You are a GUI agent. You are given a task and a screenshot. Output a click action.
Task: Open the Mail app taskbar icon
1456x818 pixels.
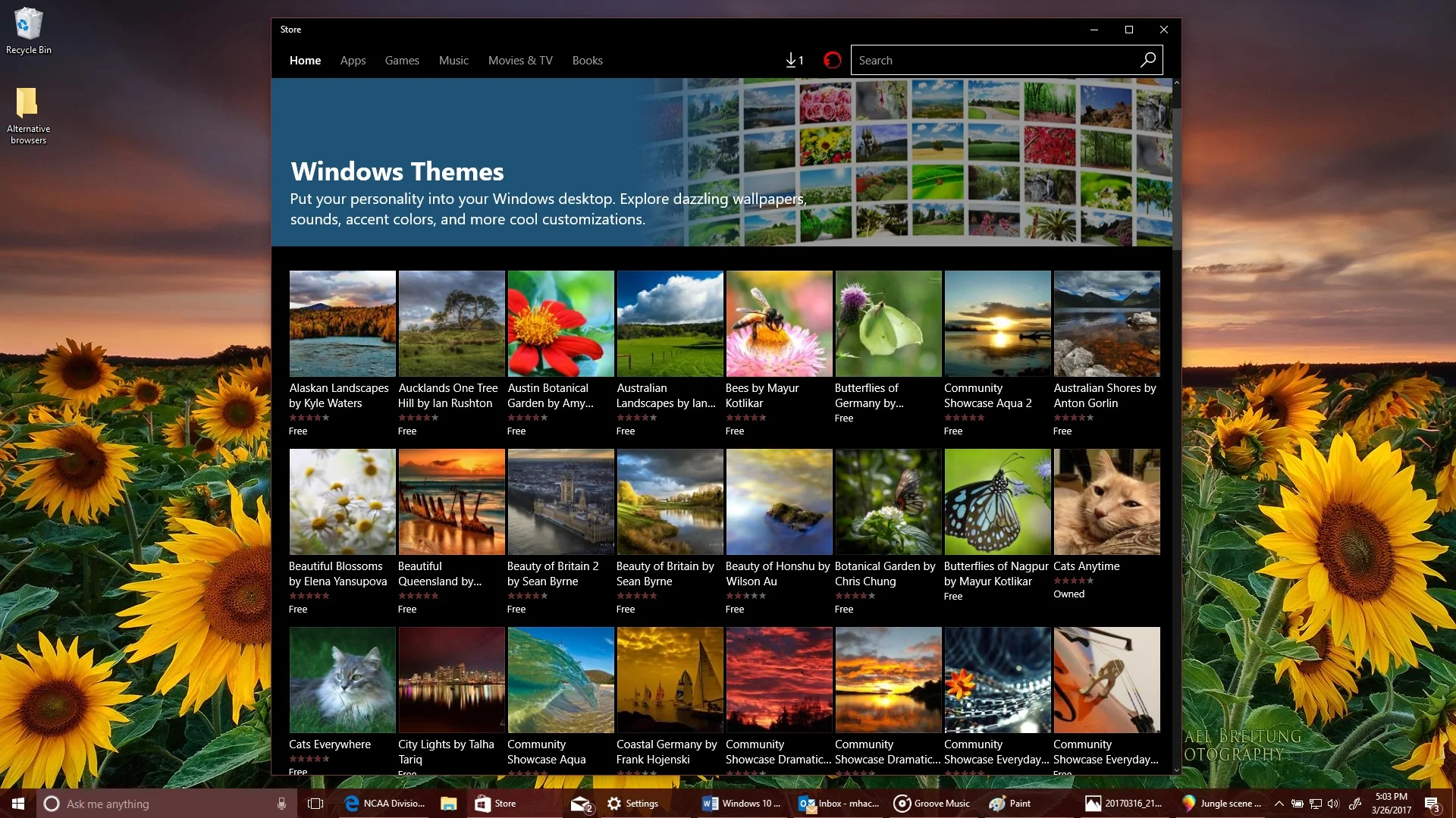tap(582, 804)
